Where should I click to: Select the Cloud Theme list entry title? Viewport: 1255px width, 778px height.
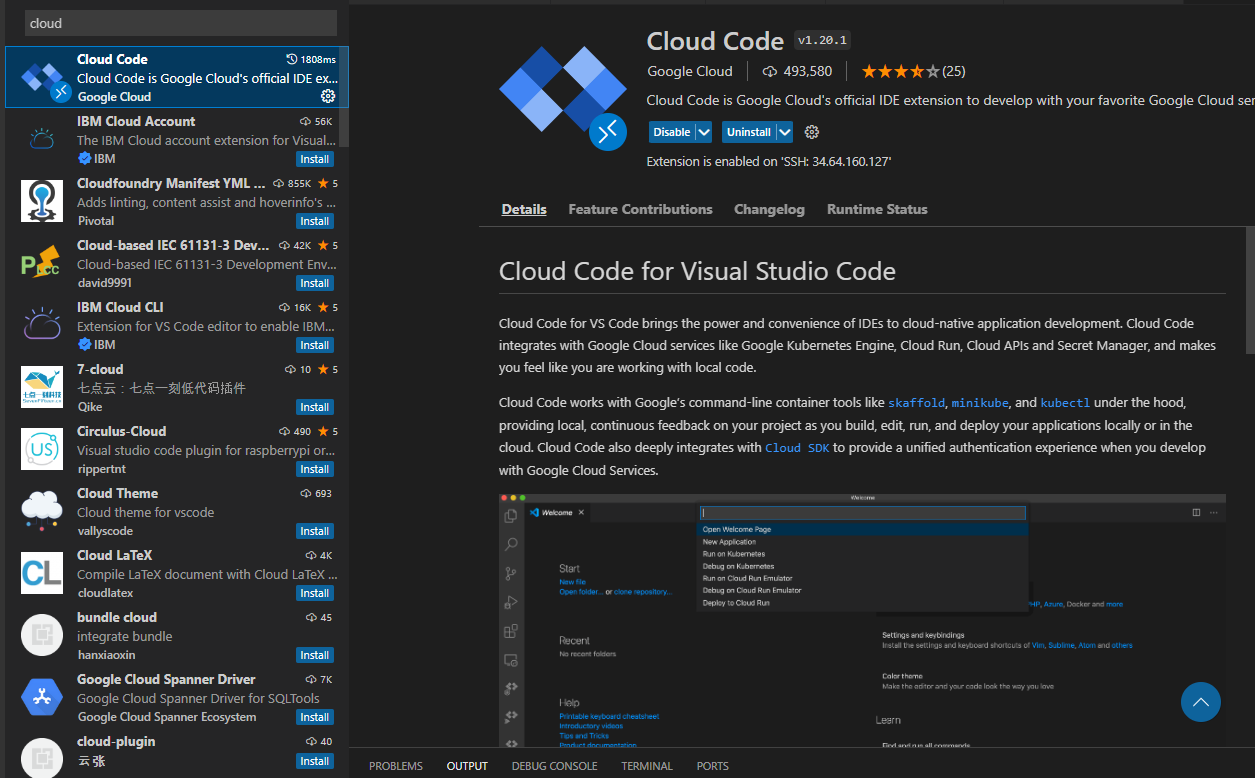click(x=117, y=493)
